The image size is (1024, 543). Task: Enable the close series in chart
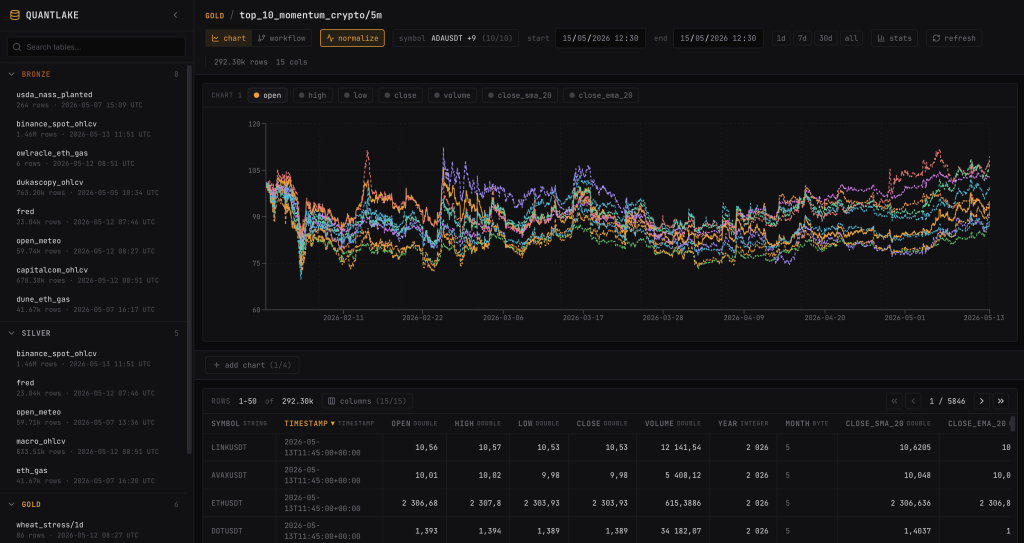(x=400, y=95)
